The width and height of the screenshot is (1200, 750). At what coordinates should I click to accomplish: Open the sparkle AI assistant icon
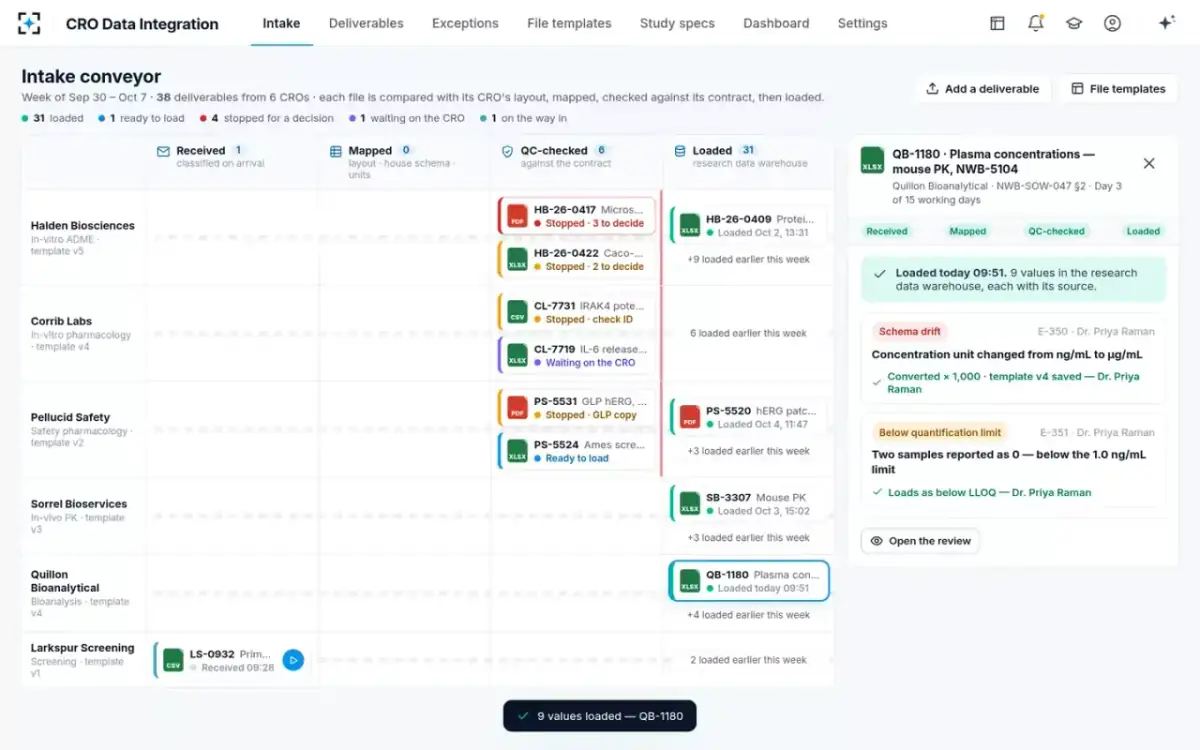click(x=1166, y=23)
